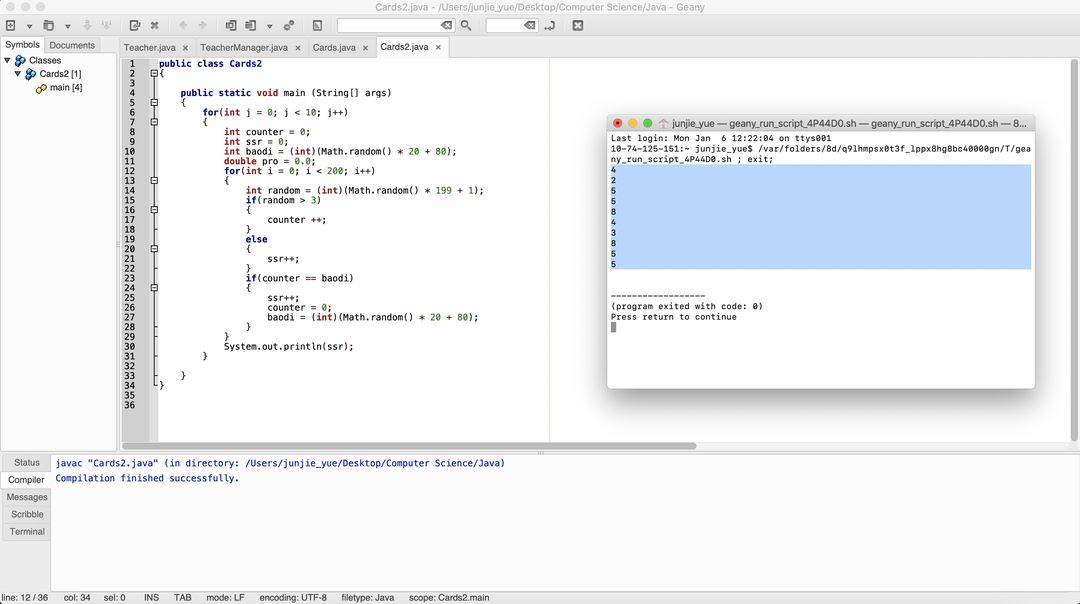Open the TeacherManager.java tab
Viewport: 1080px width, 604px height.
(x=244, y=48)
